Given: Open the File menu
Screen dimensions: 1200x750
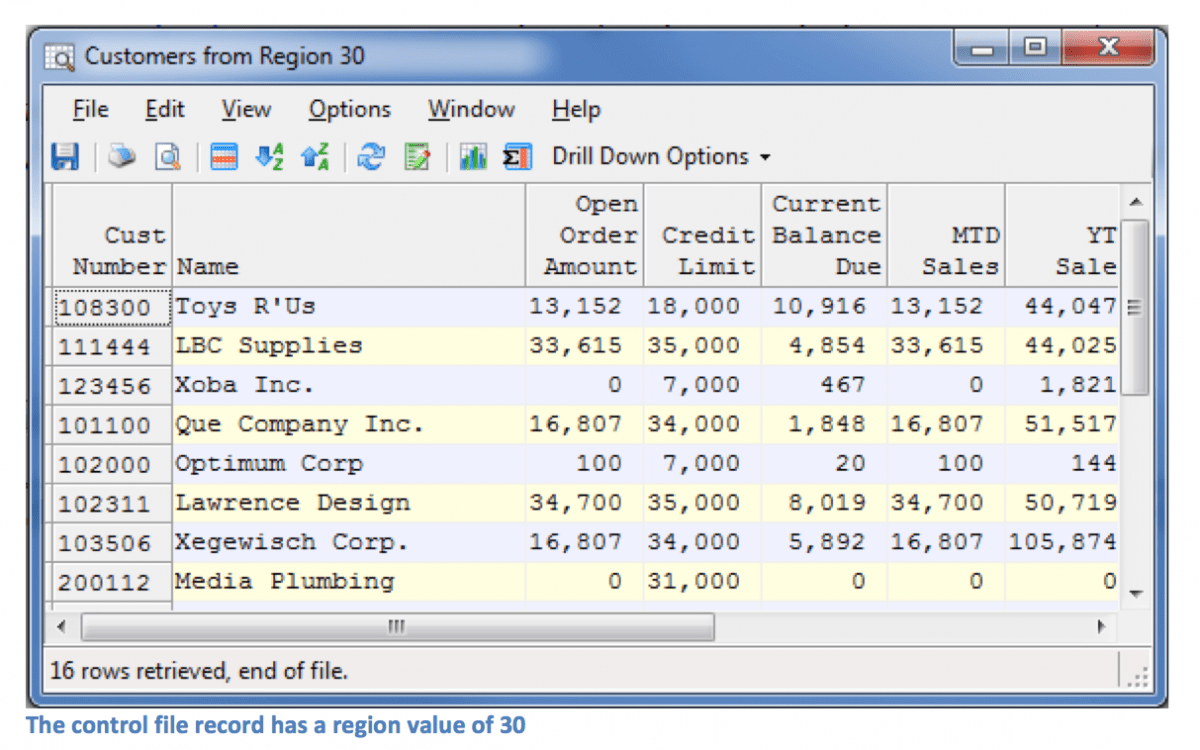Looking at the screenshot, I should [91, 109].
